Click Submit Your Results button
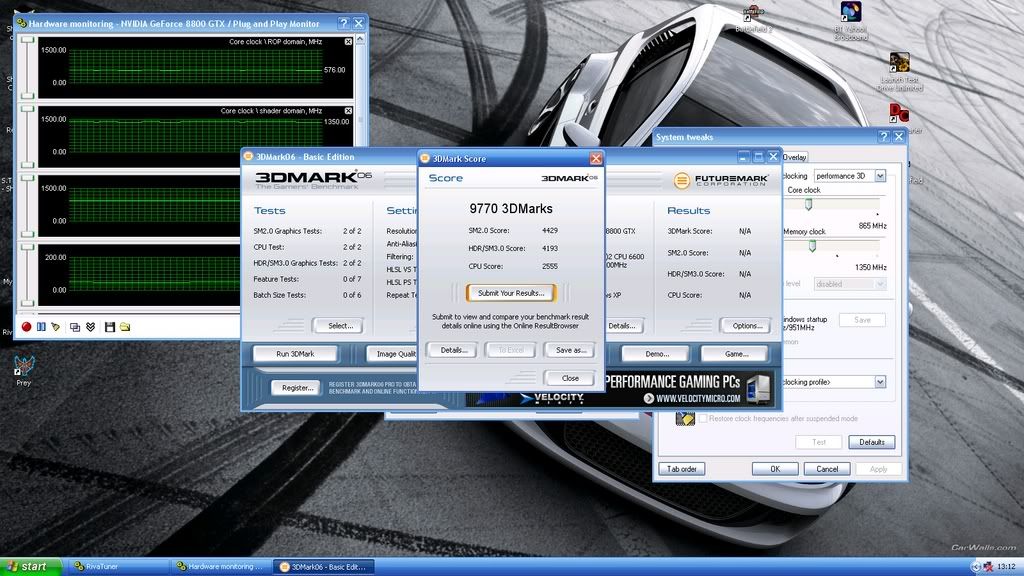 coord(511,293)
